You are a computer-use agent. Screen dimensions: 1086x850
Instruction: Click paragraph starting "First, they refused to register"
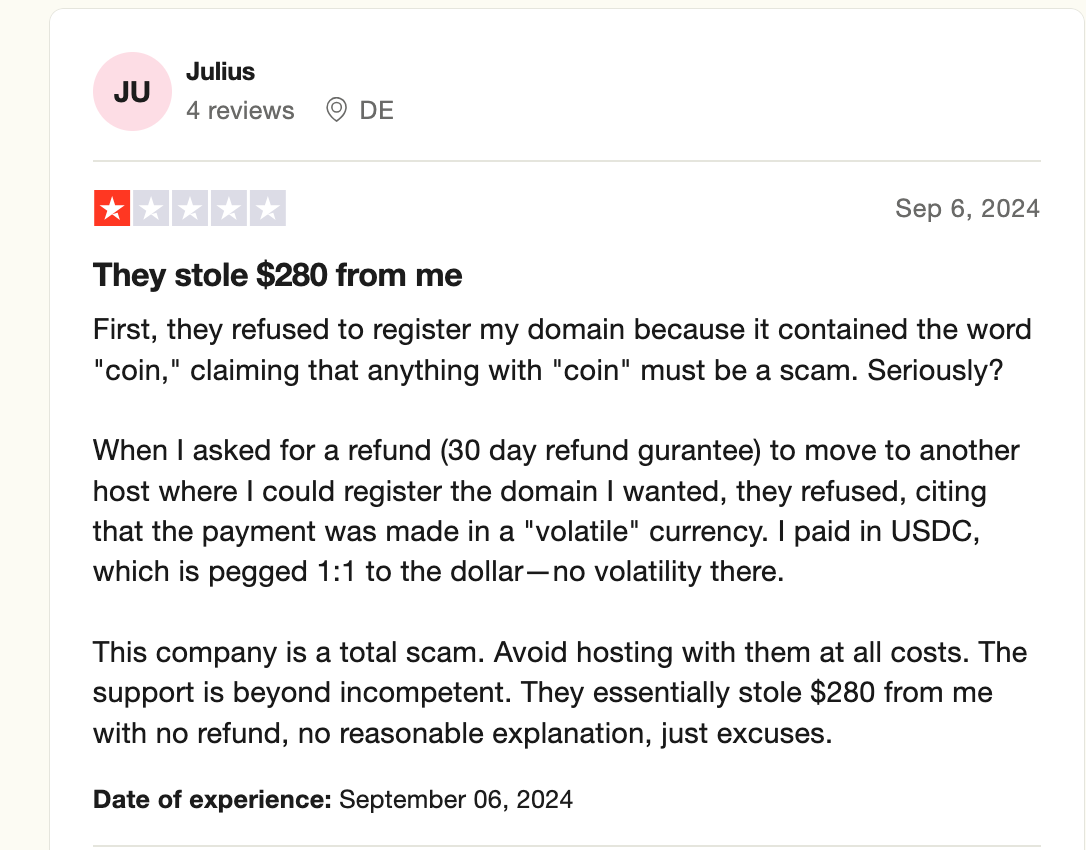(x=560, y=350)
